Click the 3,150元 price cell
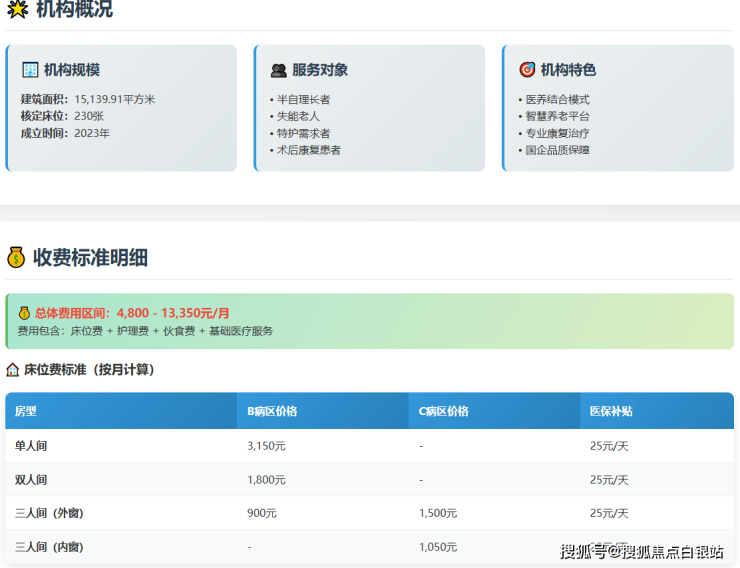740x568 pixels. coord(266,446)
